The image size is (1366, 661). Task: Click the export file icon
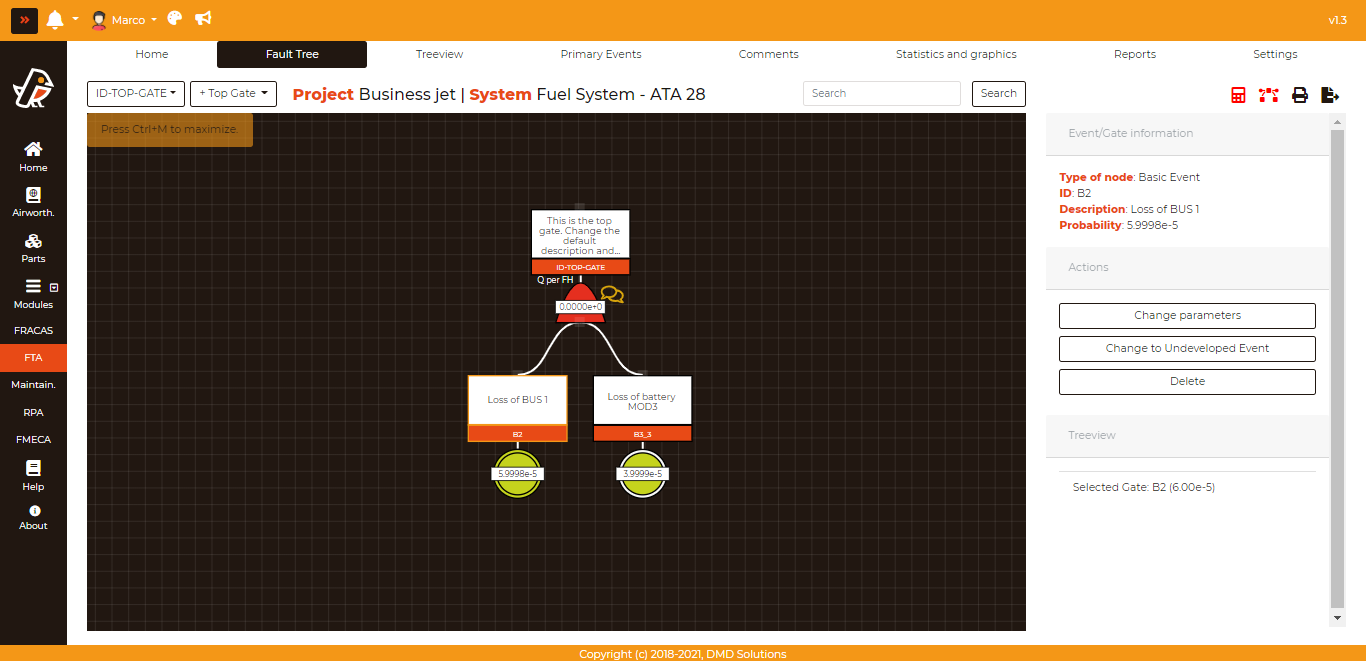1330,95
